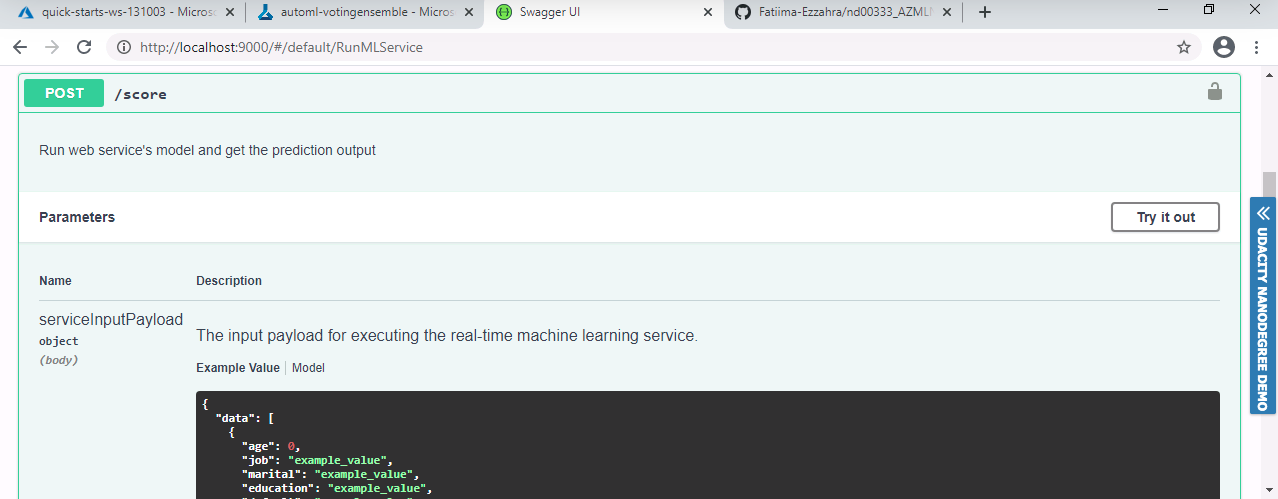Switch to the Model tab

[x=308, y=368]
